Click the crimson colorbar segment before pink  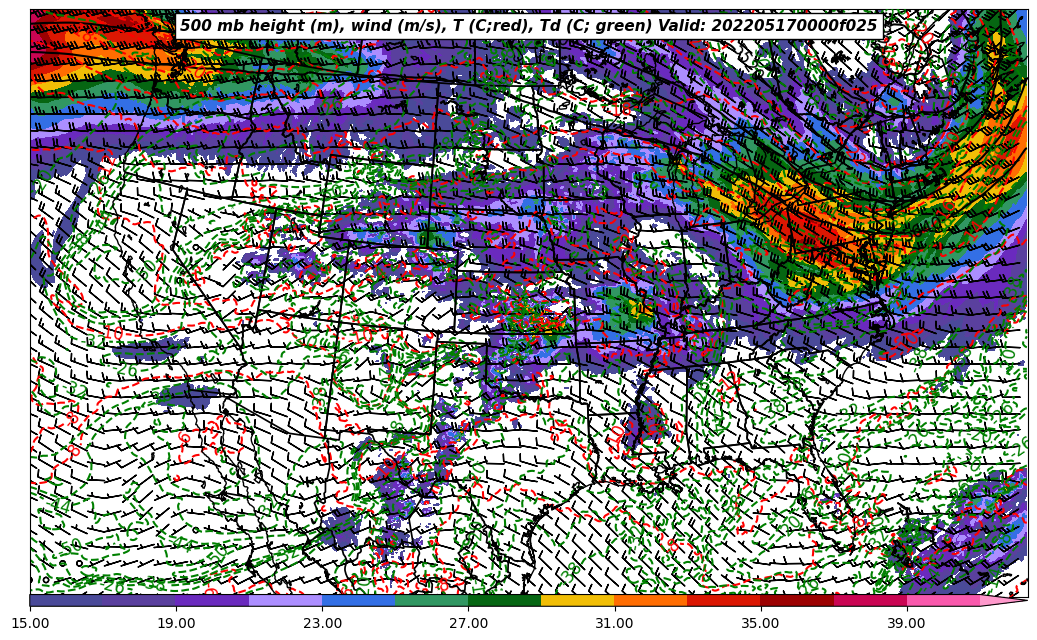(870, 600)
